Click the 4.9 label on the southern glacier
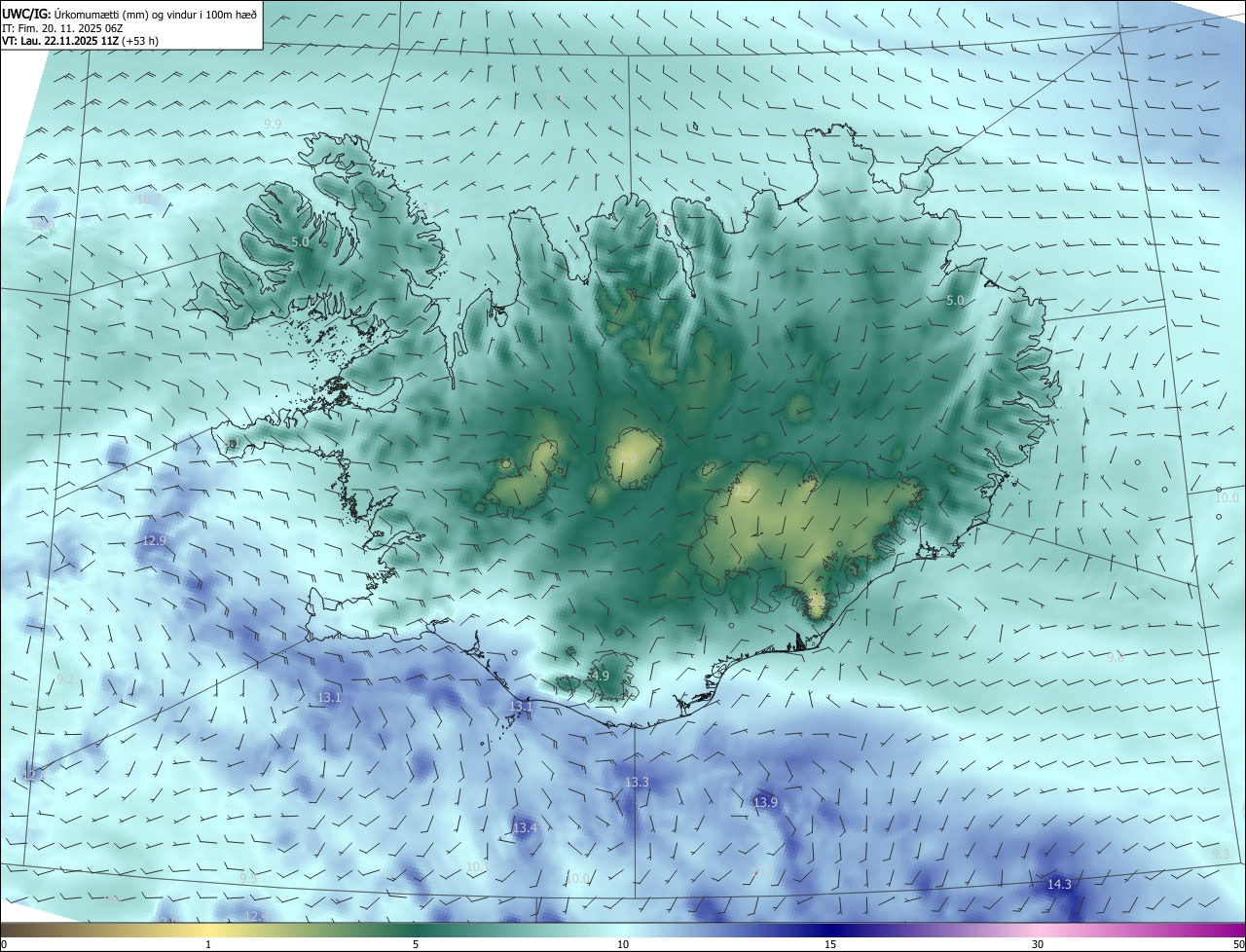The width and height of the screenshot is (1246, 952). (600, 676)
